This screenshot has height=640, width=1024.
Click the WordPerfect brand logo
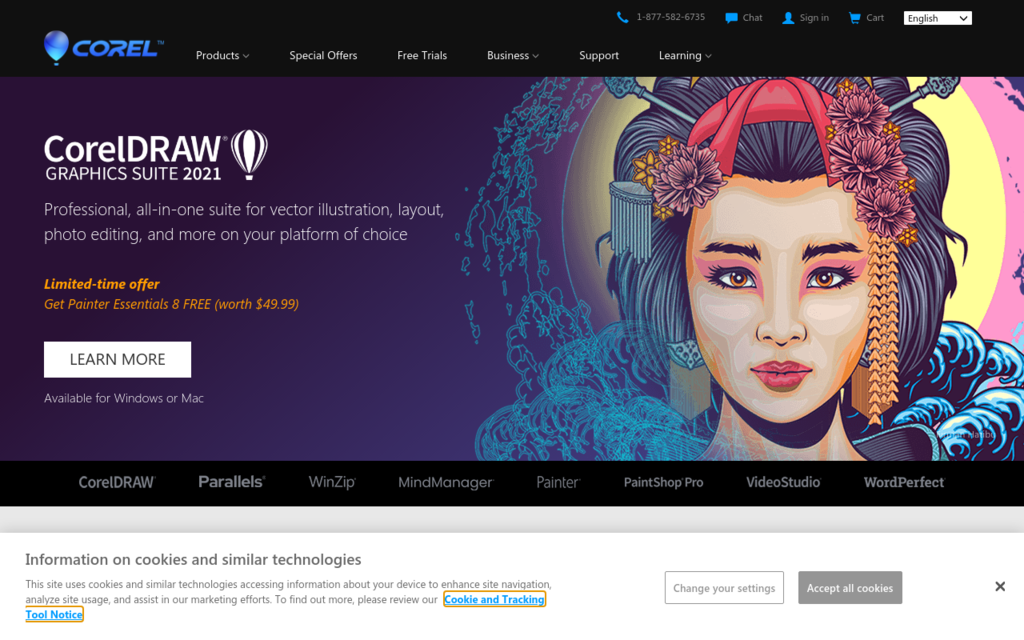click(x=904, y=482)
